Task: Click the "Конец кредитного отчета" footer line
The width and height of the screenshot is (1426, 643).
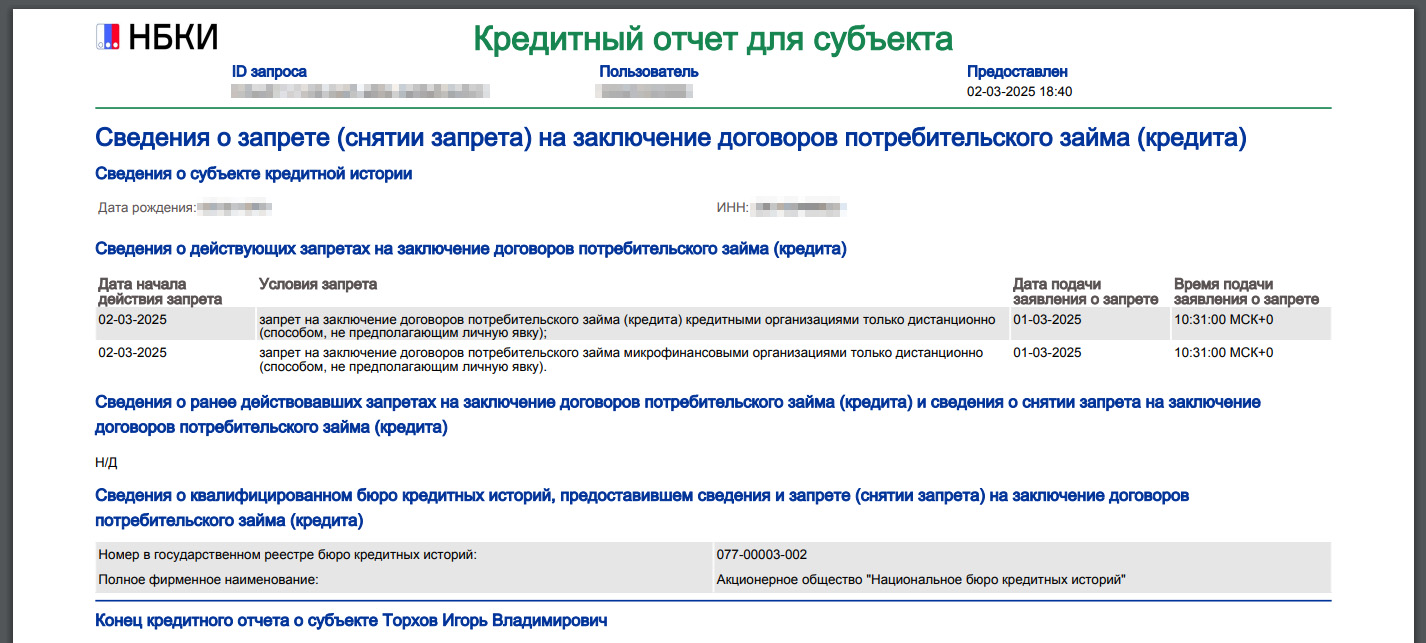Action: point(351,621)
